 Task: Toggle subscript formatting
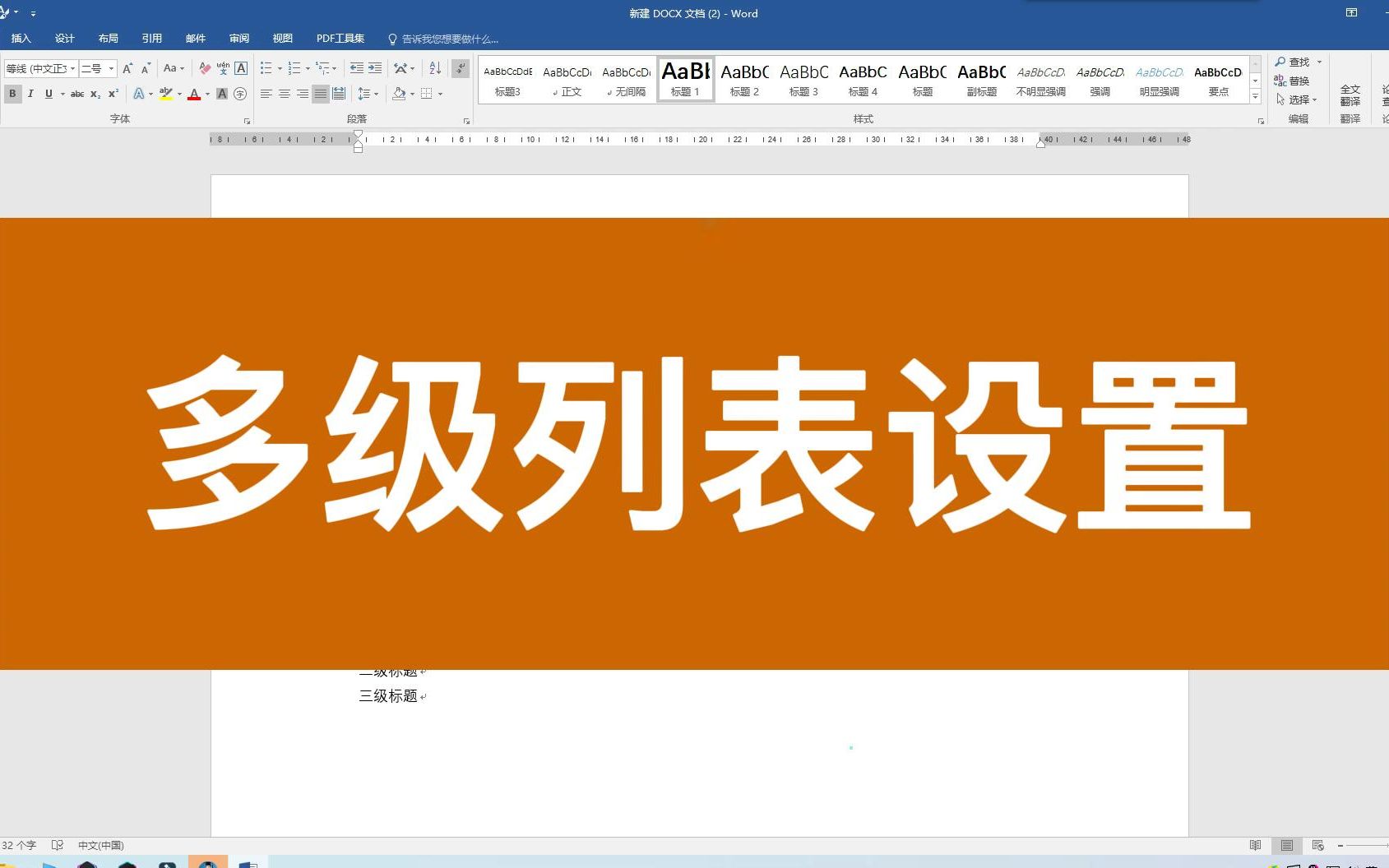click(95, 94)
